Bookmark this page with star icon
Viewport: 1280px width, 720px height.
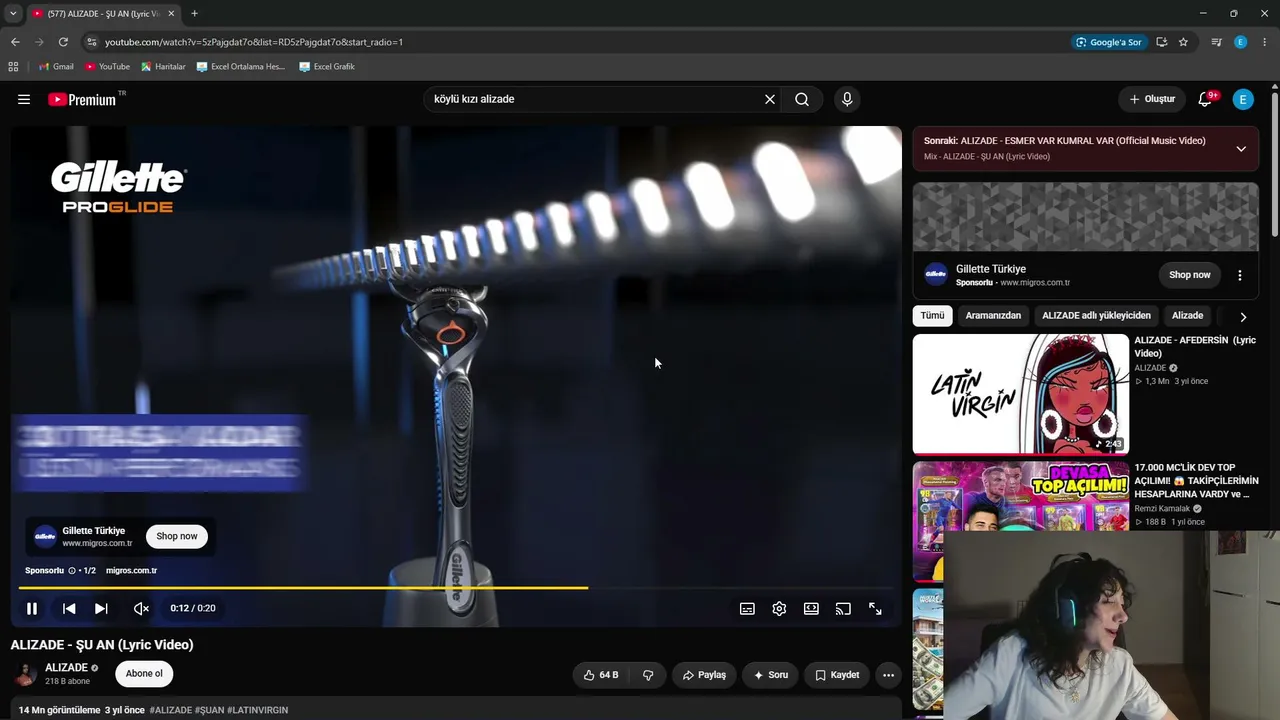coord(1184,42)
